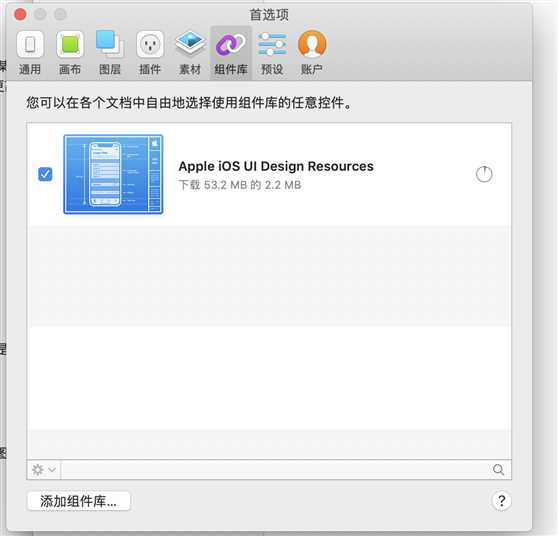558x536 pixels.
Task: Uncheck the Apple iOS UI Design Resources library
Action: coord(45,174)
